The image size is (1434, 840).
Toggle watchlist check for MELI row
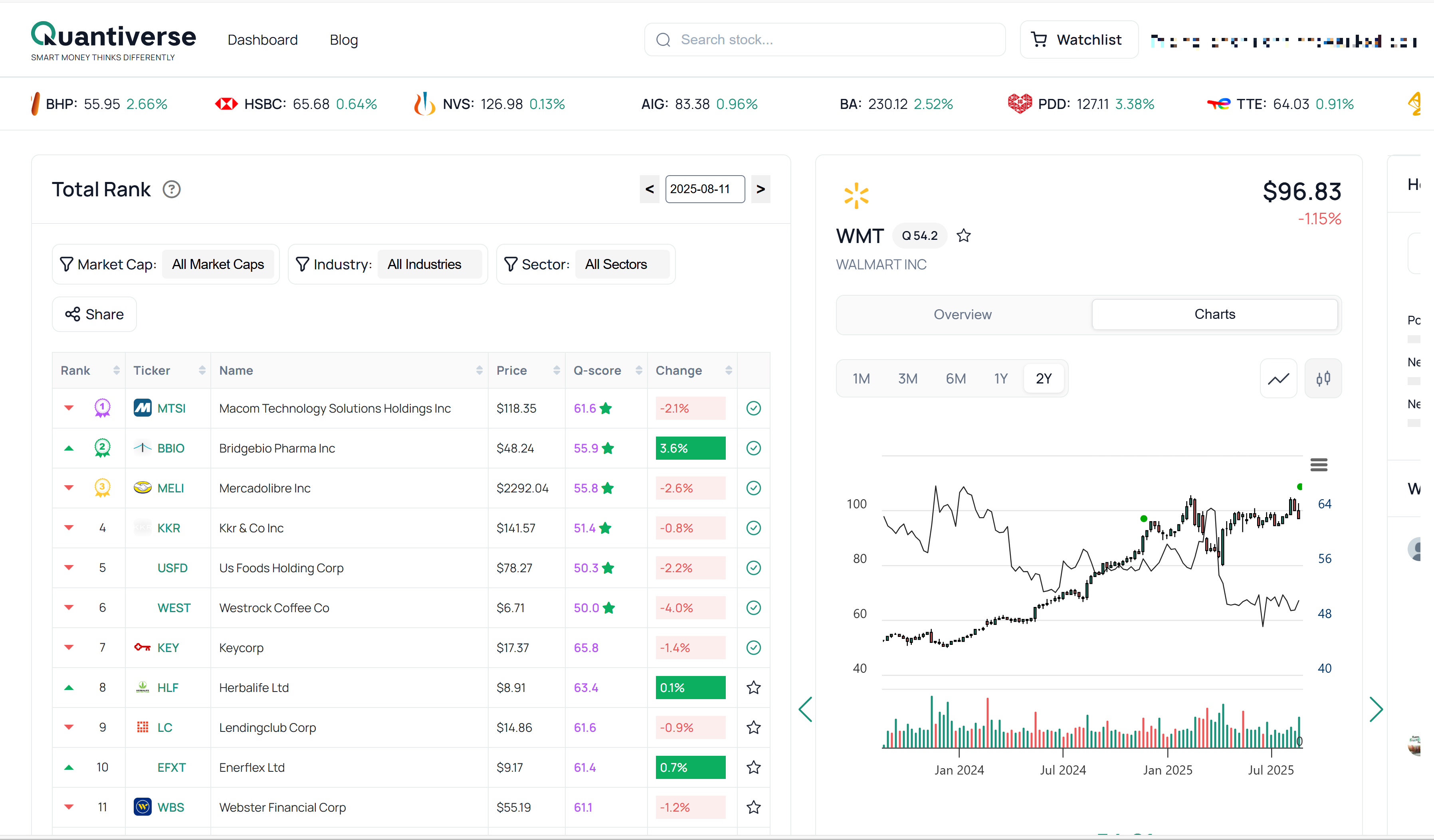click(753, 488)
